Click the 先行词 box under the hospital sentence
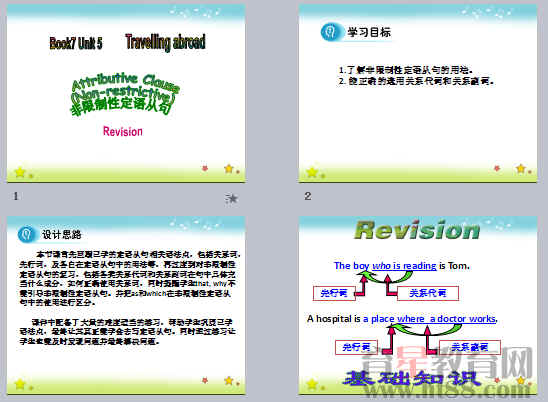The image size is (548, 402). (356, 347)
